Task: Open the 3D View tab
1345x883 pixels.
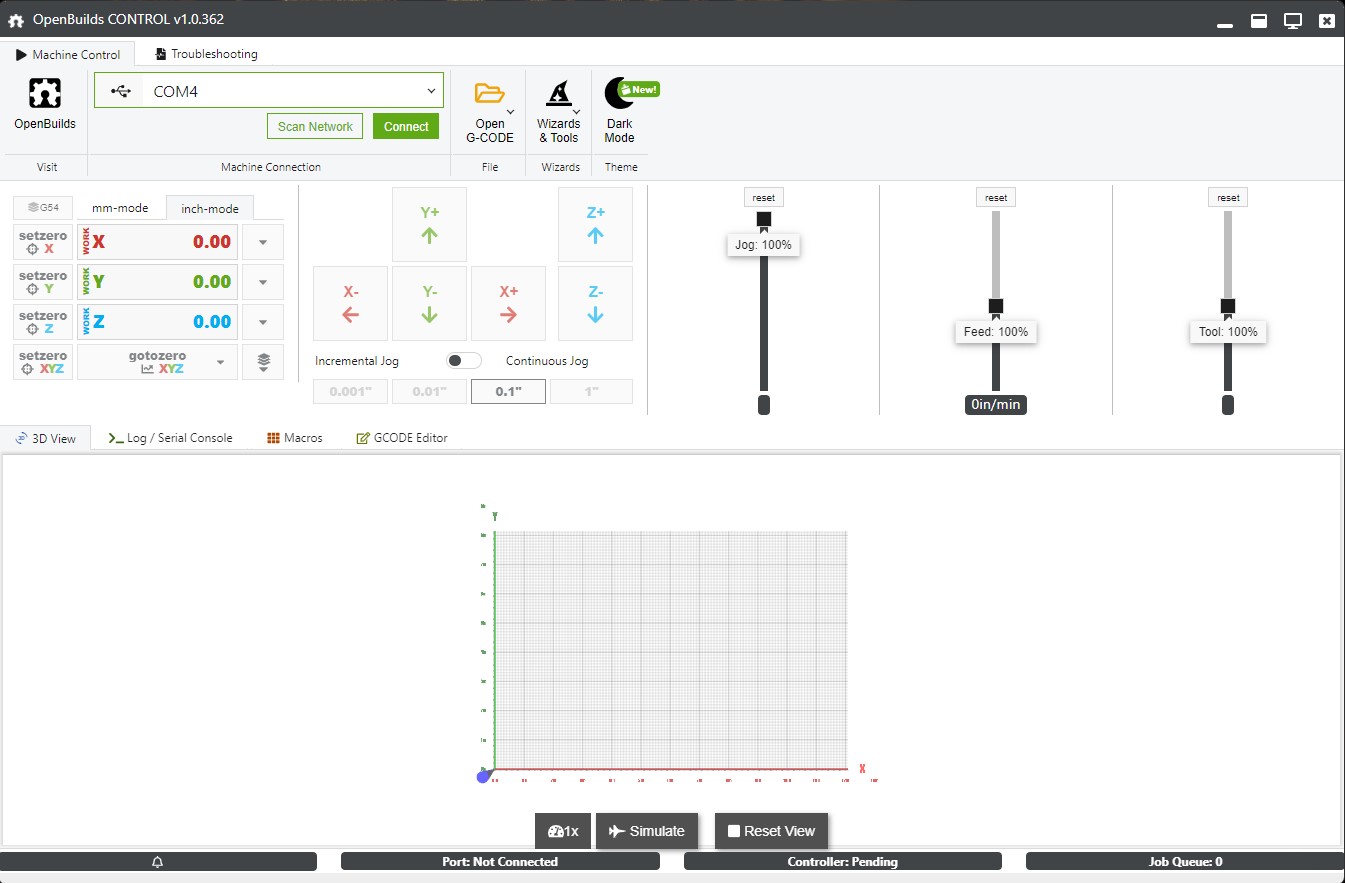Action: tap(45, 438)
